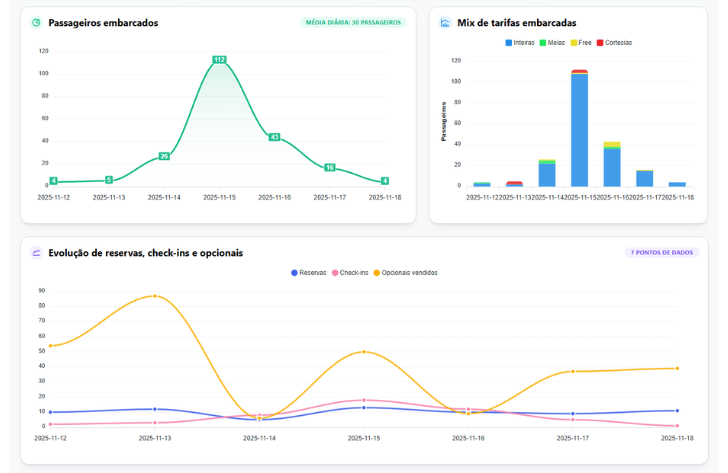Screen dimensions: 728x473
Task: Click the yellow Free segment on the 2025-11-16 bar
Action: pos(612,144)
